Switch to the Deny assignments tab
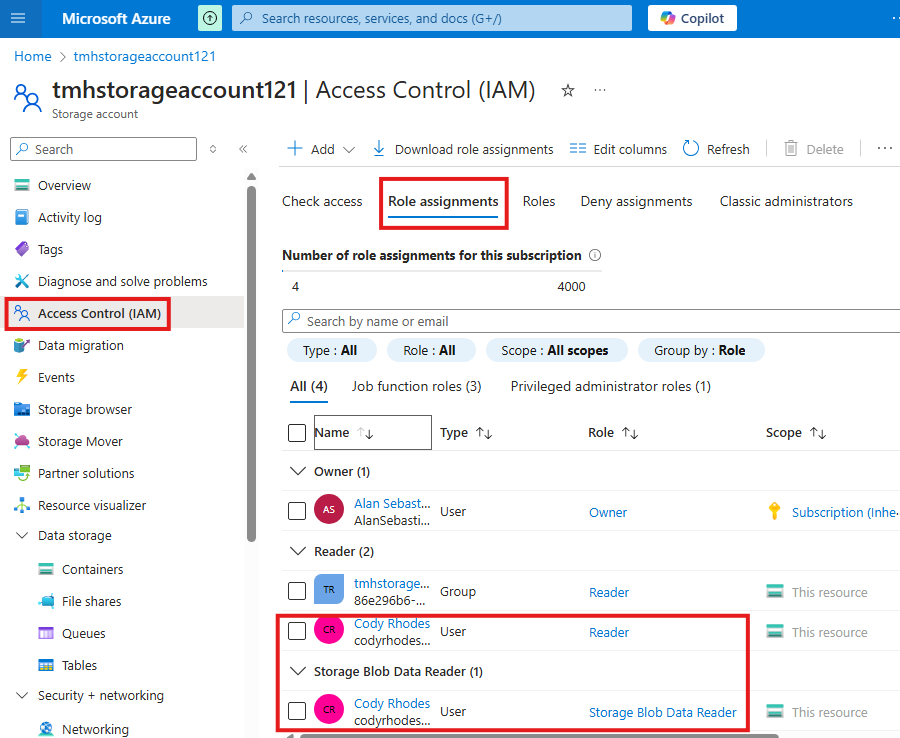Screen dimensions: 900x738 637,201
